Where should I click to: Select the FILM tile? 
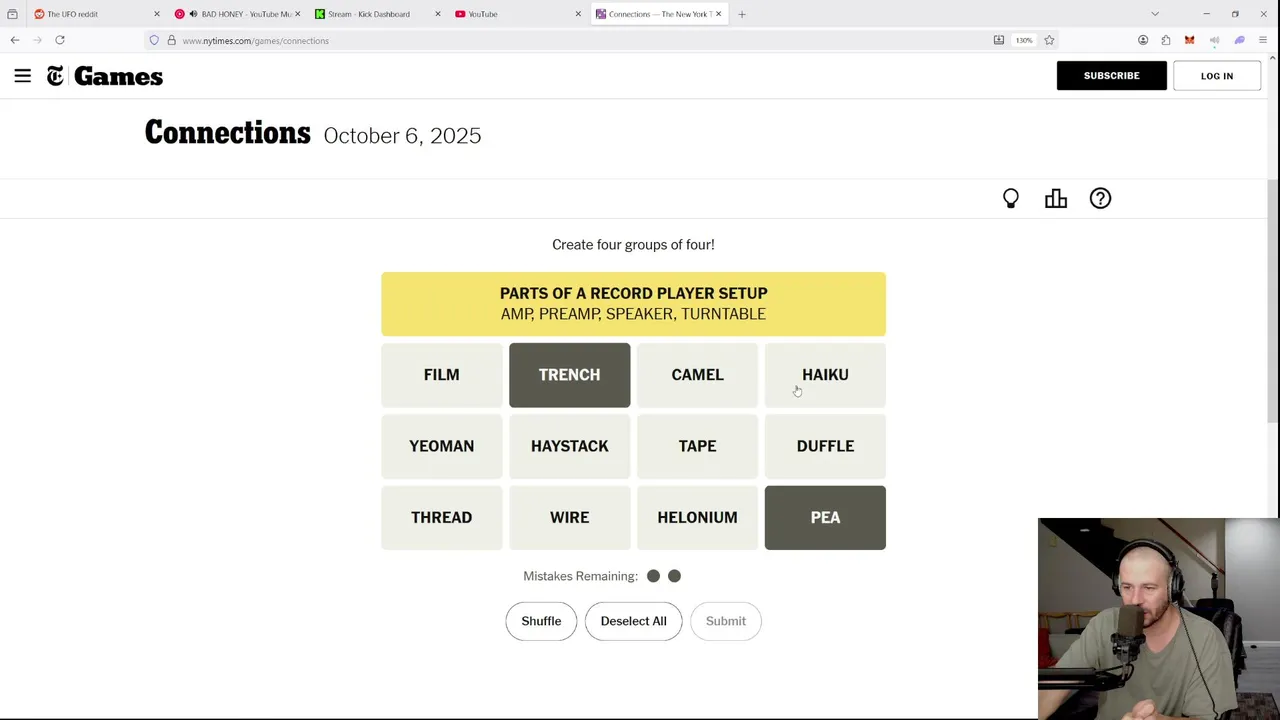pos(441,375)
